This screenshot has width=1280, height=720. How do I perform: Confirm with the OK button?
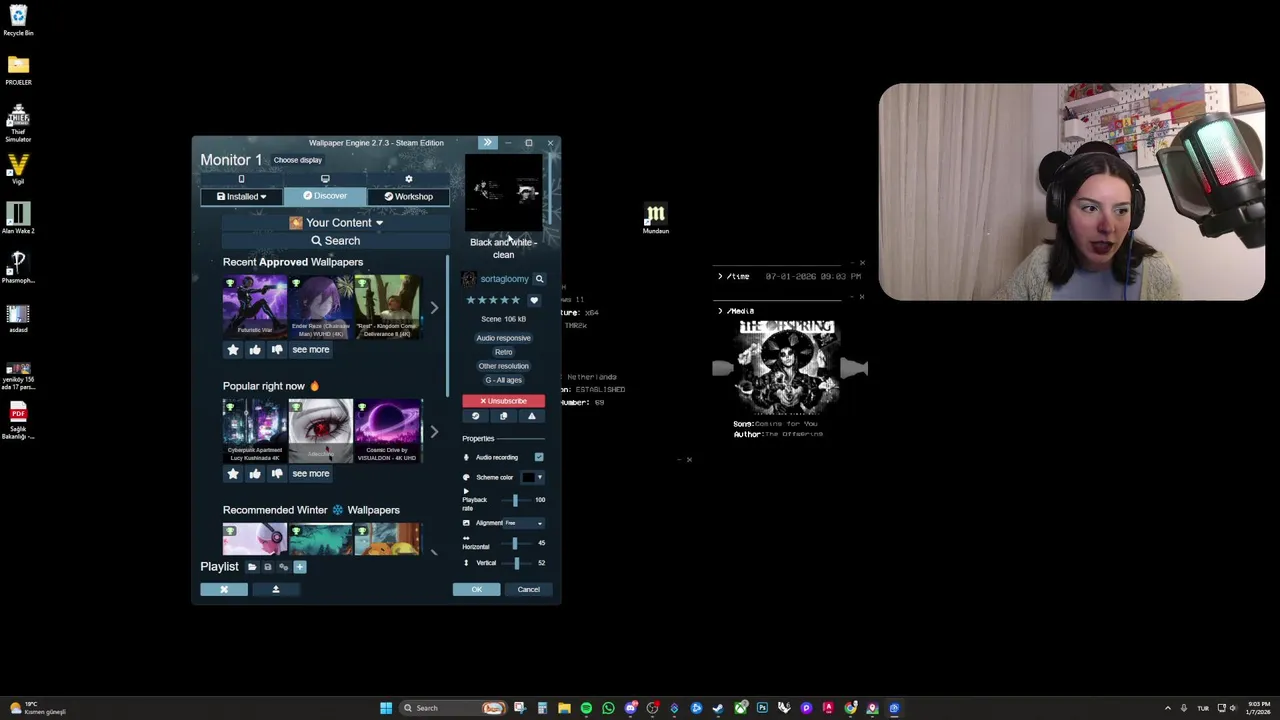pos(476,589)
